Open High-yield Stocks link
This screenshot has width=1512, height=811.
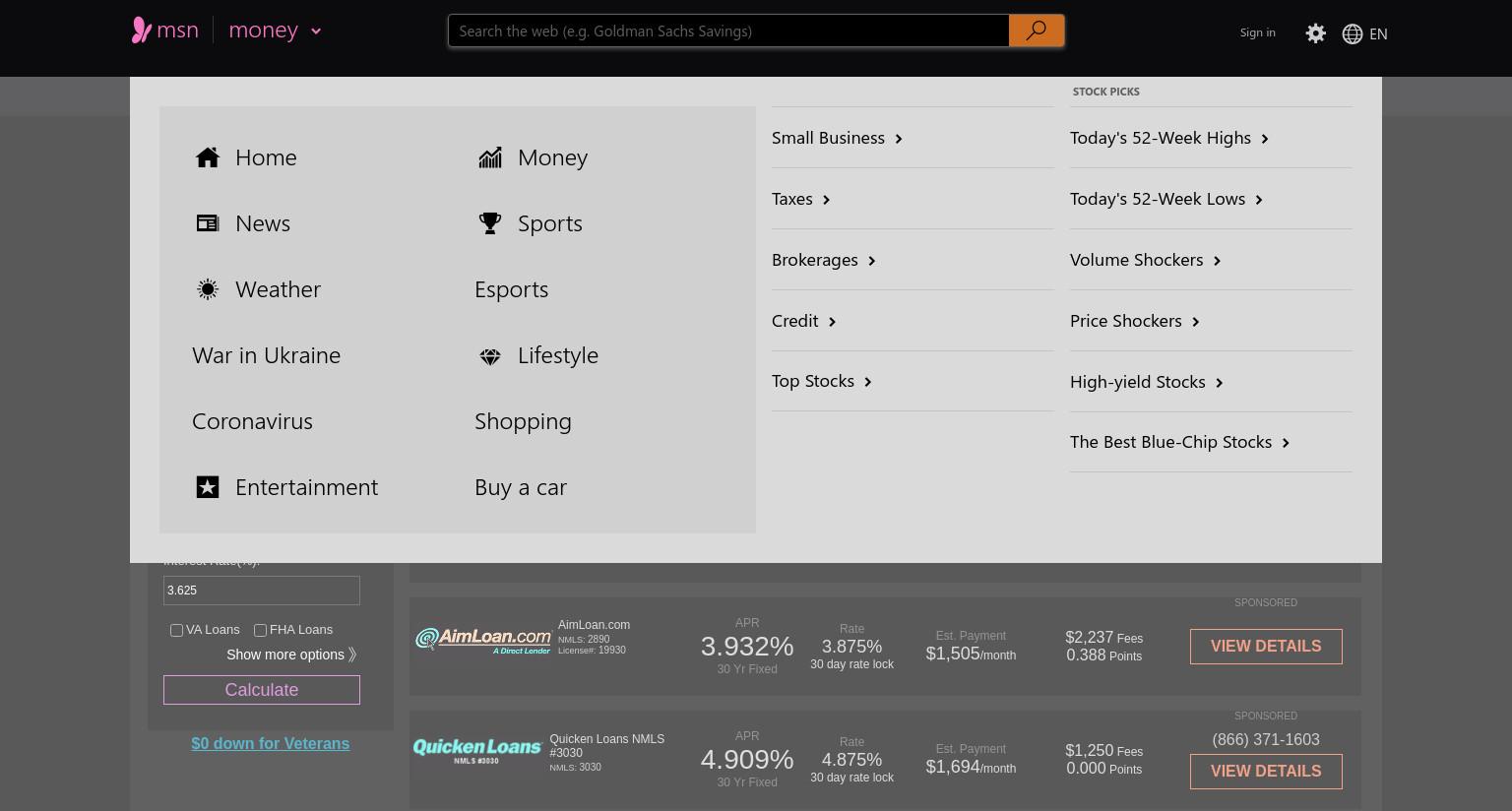click(1138, 382)
